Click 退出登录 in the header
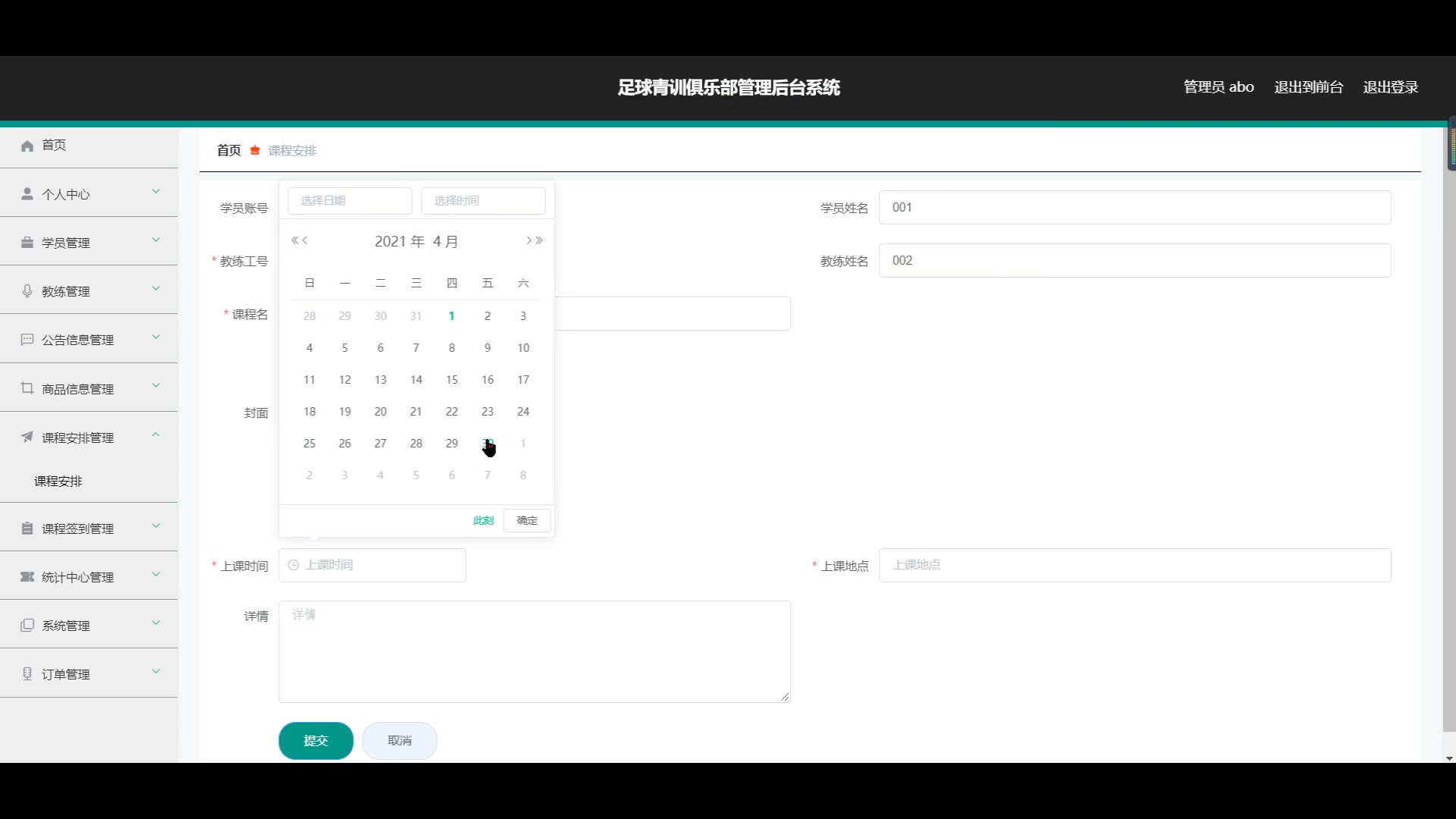The width and height of the screenshot is (1456, 819). click(1390, 87)
